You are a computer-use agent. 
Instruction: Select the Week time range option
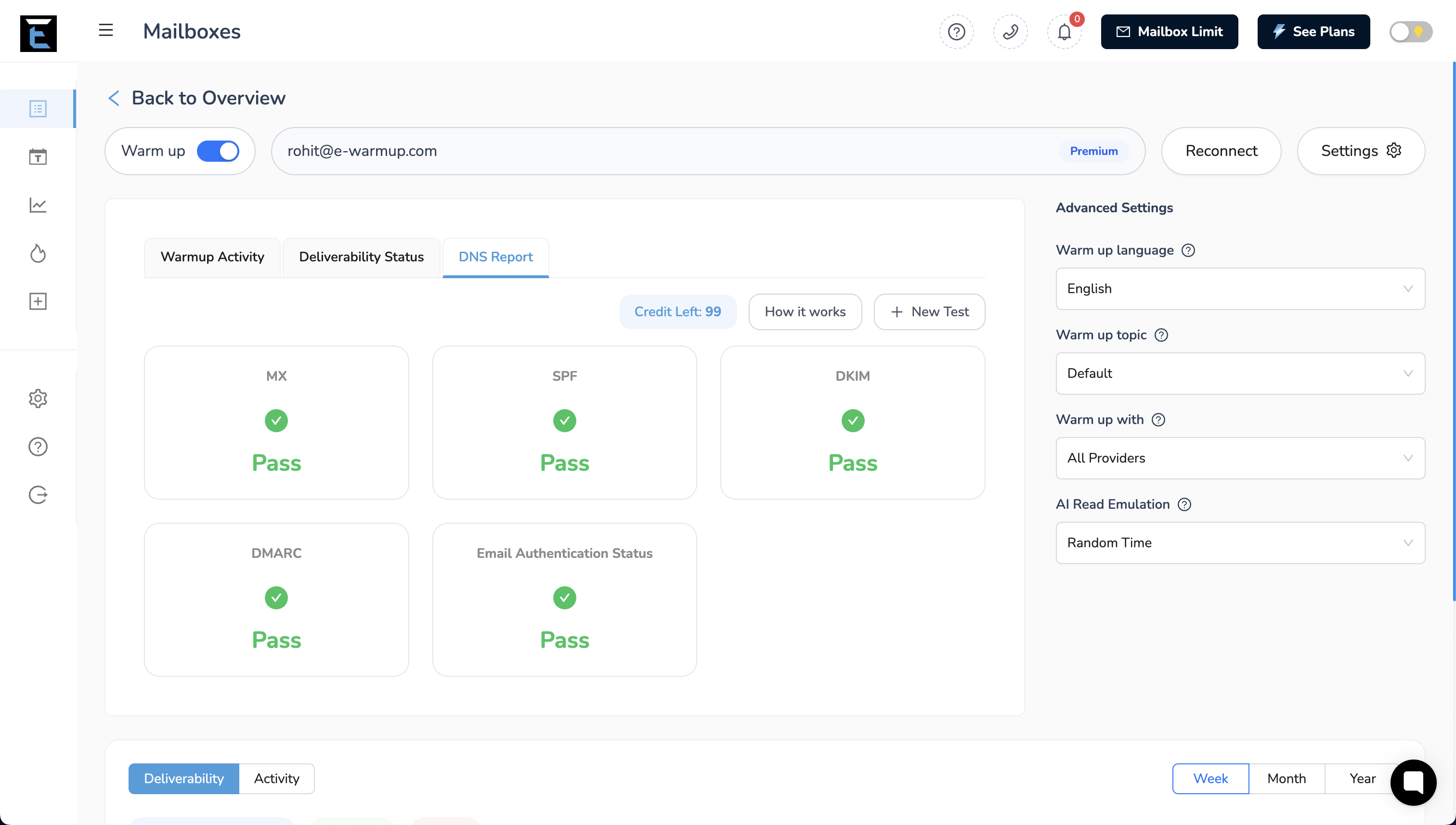1210,778
